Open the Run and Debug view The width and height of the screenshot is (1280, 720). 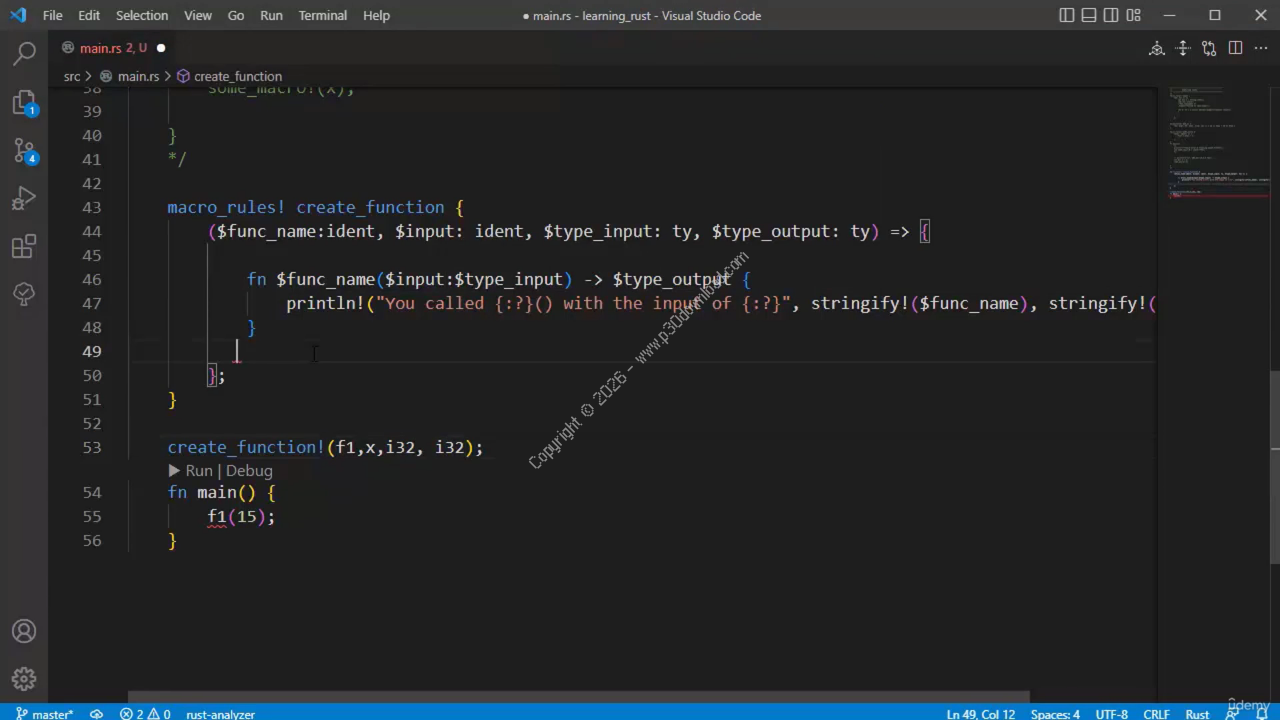(24, 199)
